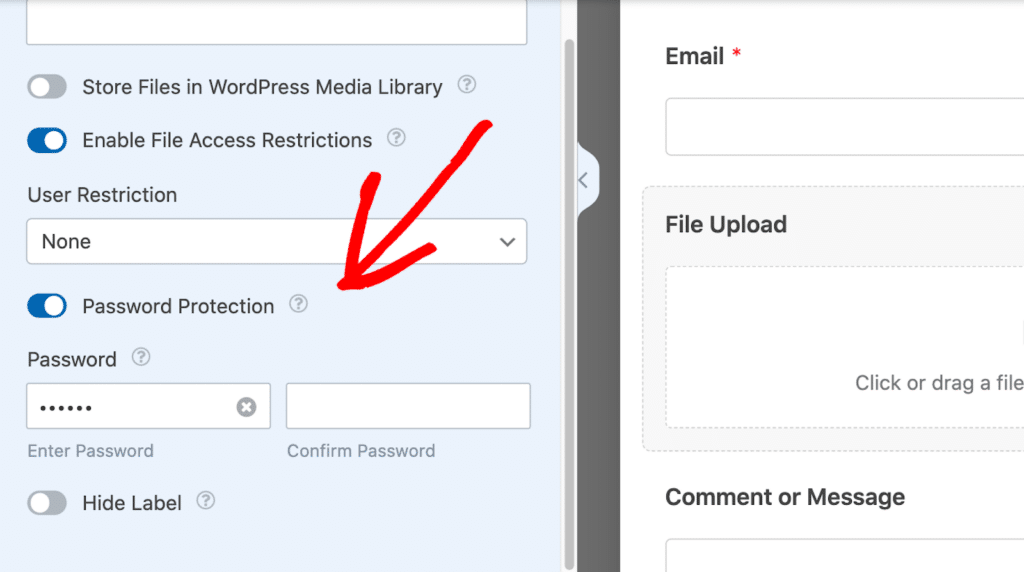Click the text box above Store Files toggle
1024x572 pixels.
tap(276, 22)
